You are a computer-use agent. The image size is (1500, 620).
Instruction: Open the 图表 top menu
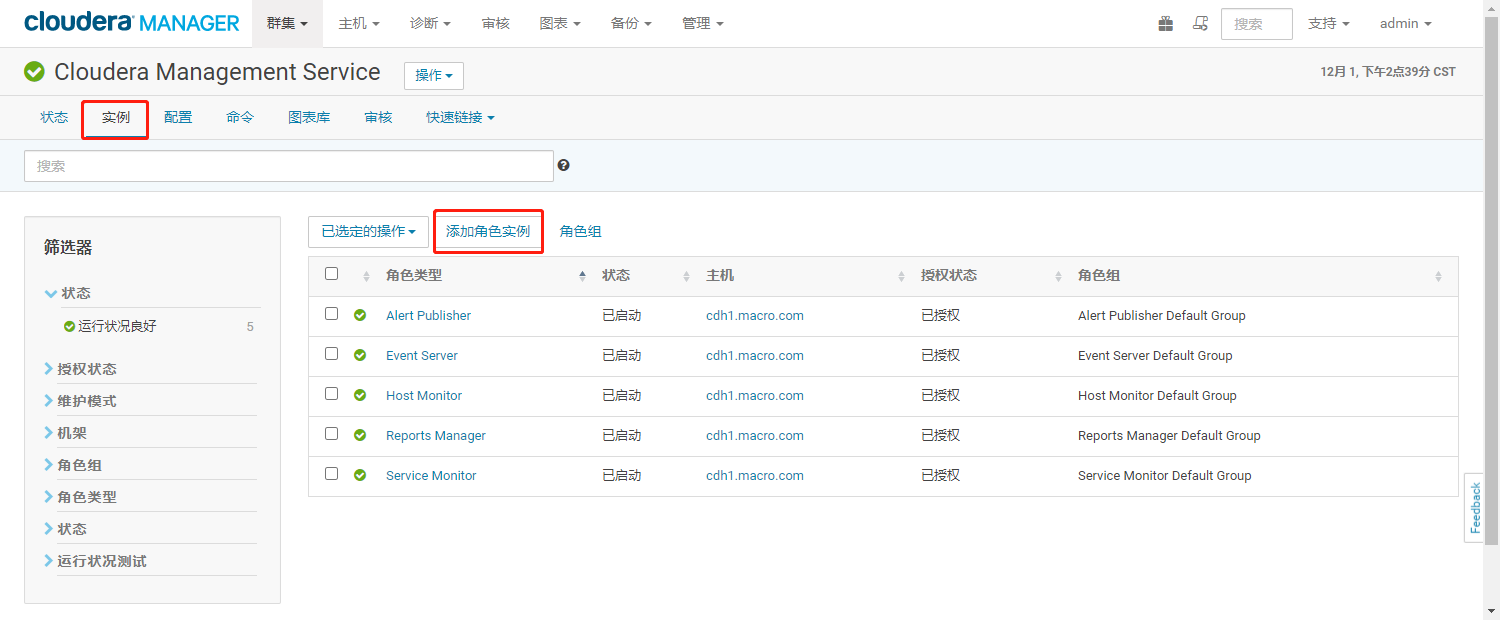click(560, 23)
